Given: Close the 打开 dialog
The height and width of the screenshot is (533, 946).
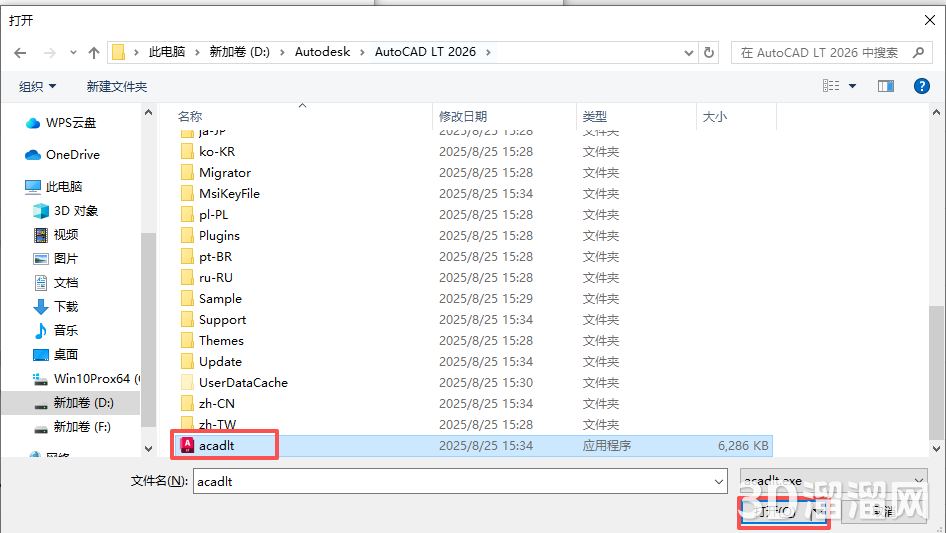Looking at the screenshot, I should (930, 20).
